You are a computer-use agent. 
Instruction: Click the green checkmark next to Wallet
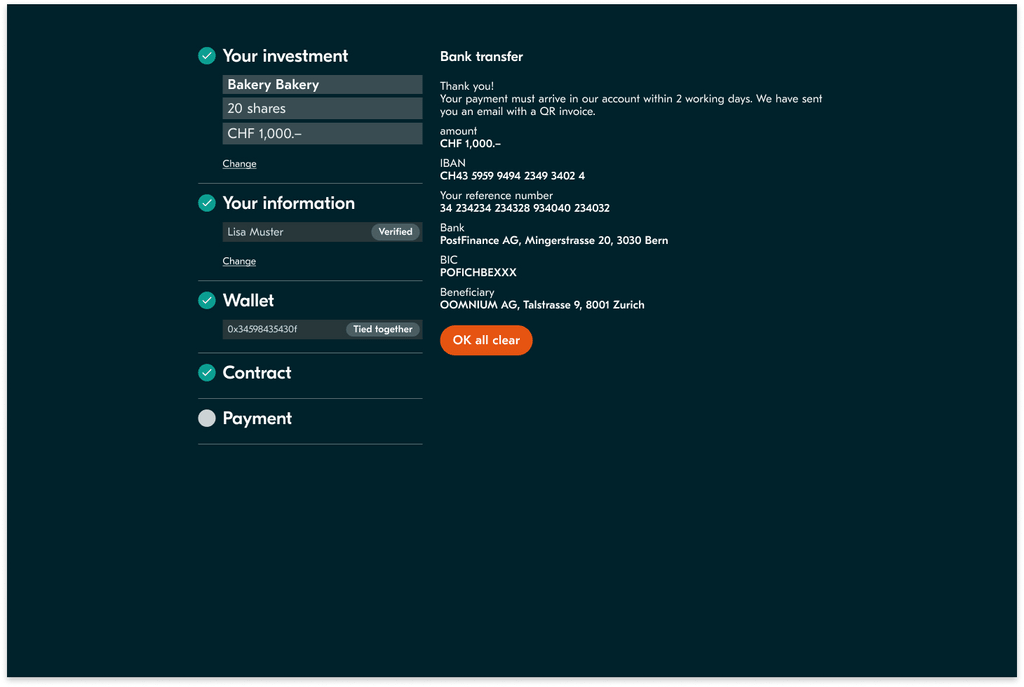click(x=207, y=300)
